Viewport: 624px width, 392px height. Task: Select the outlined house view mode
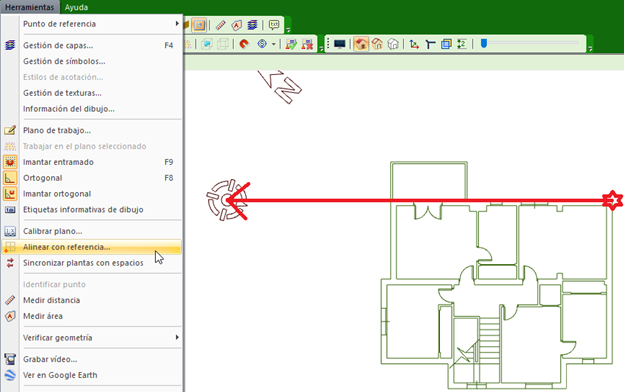point(377,44)
